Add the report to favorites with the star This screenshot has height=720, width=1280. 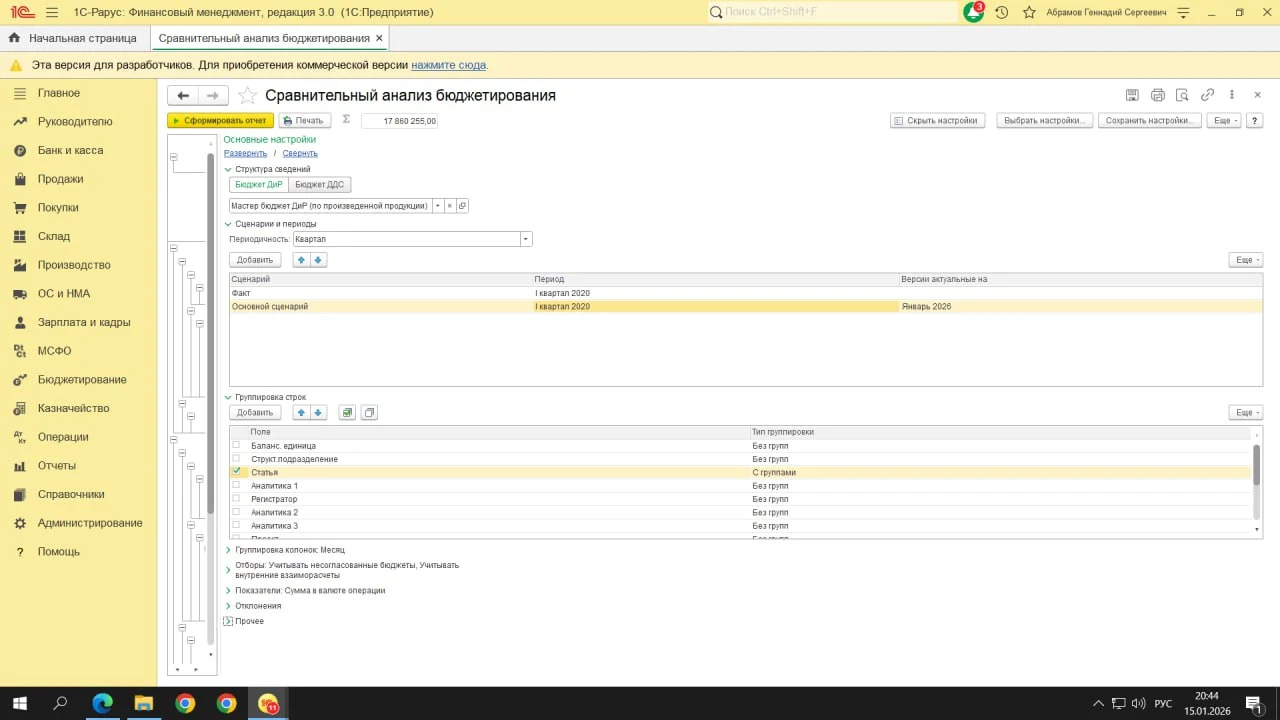[247, 96]
